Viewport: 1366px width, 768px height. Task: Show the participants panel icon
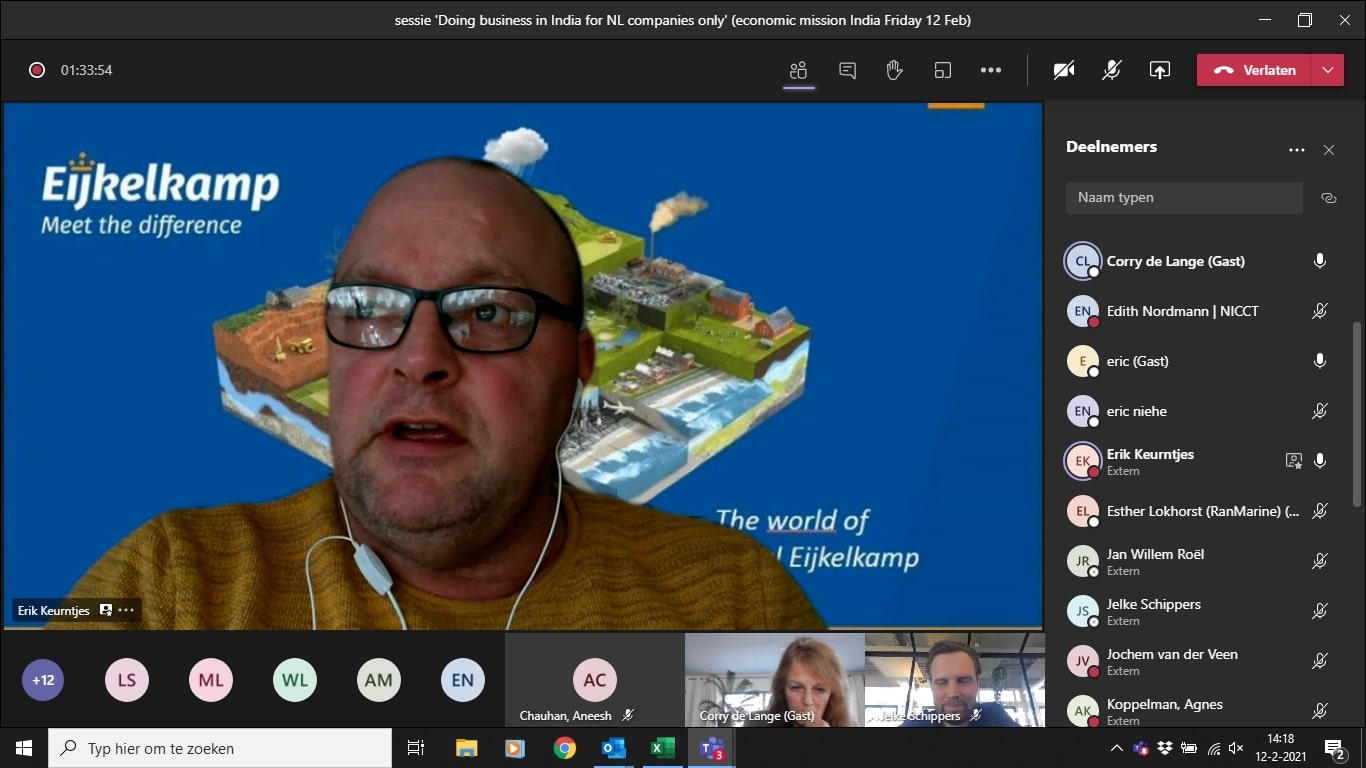coord(798,70)
